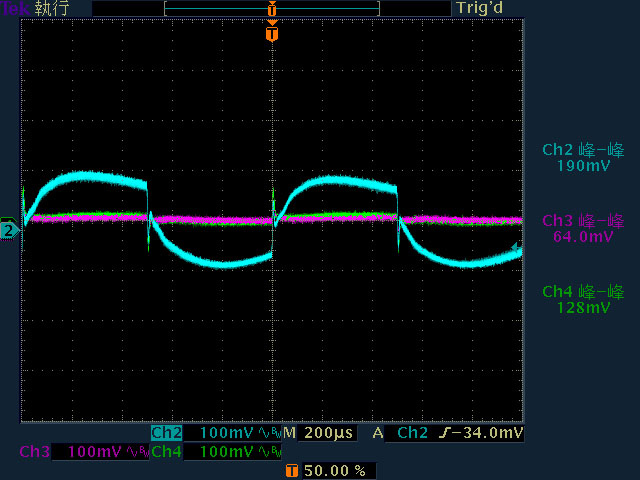Click the rising edge trigger slope icon
This screenshot has width=640, height=480.
[x=443, y=433]
